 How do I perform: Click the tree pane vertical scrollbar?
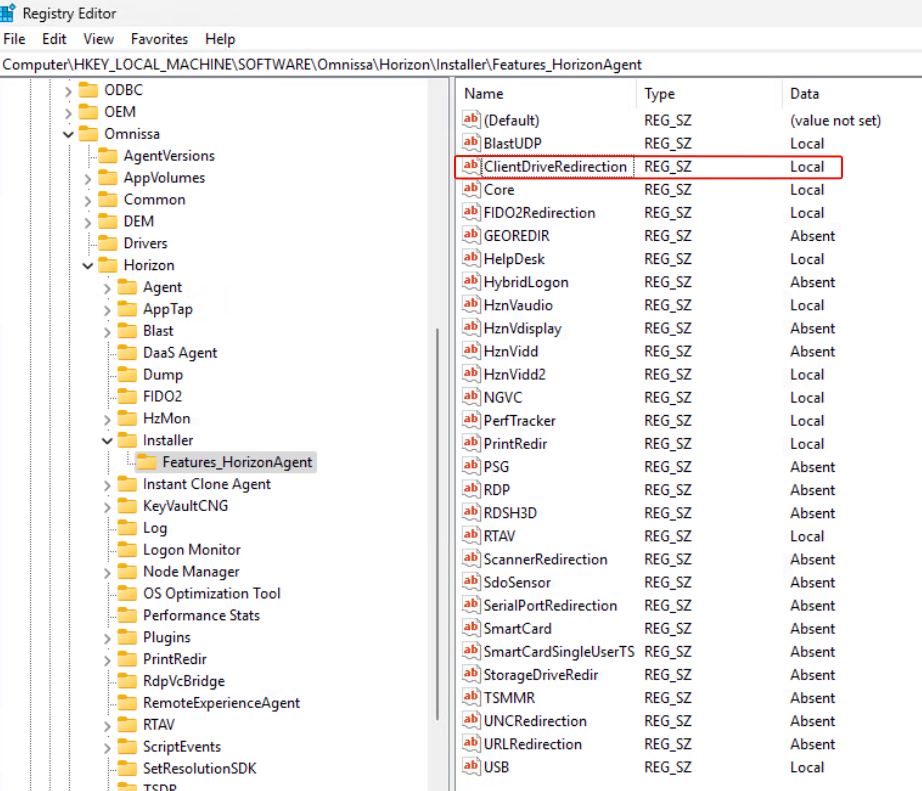[437, 523]
